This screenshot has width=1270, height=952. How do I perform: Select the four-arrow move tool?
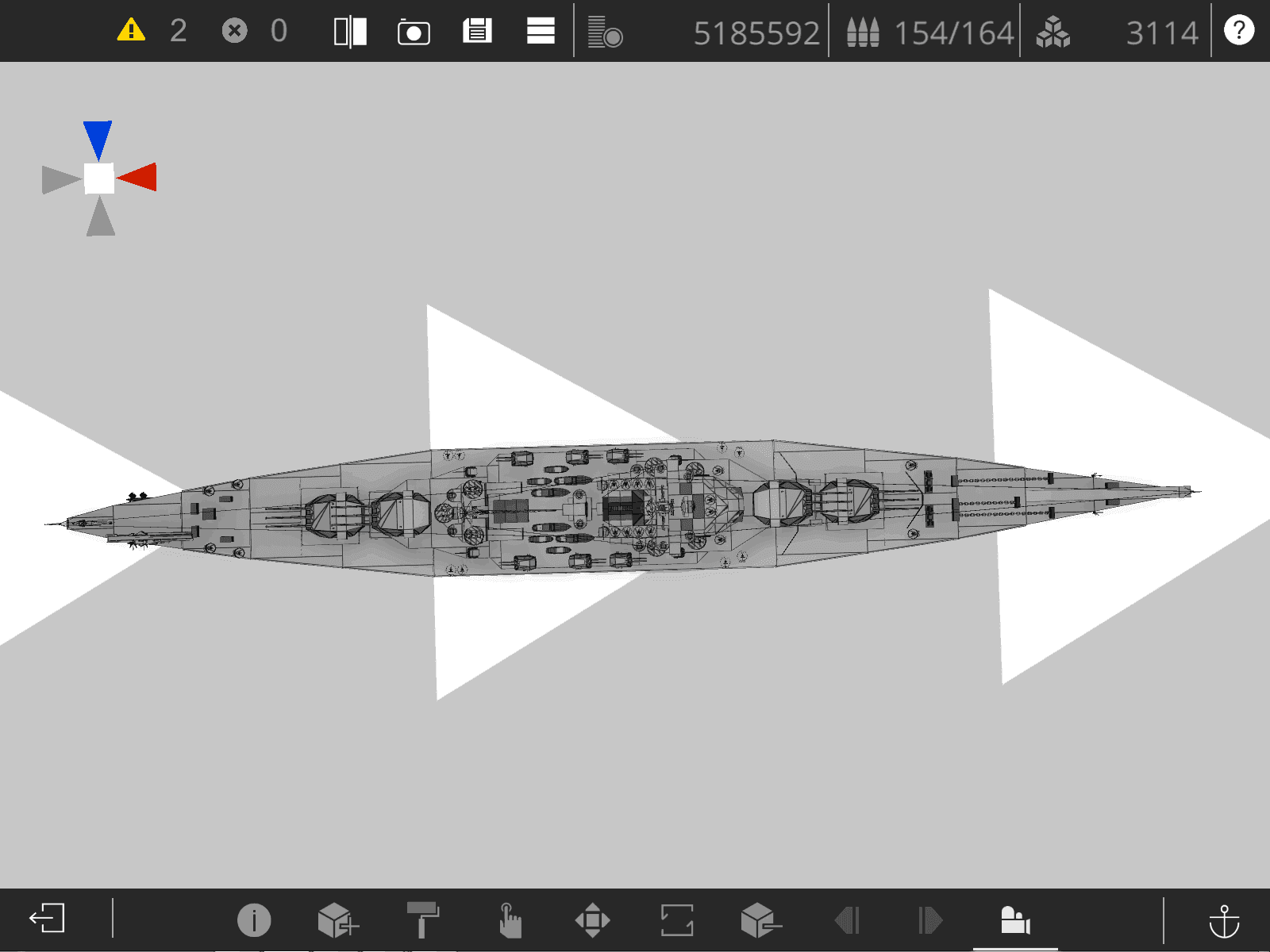click(x=593, y=920)
